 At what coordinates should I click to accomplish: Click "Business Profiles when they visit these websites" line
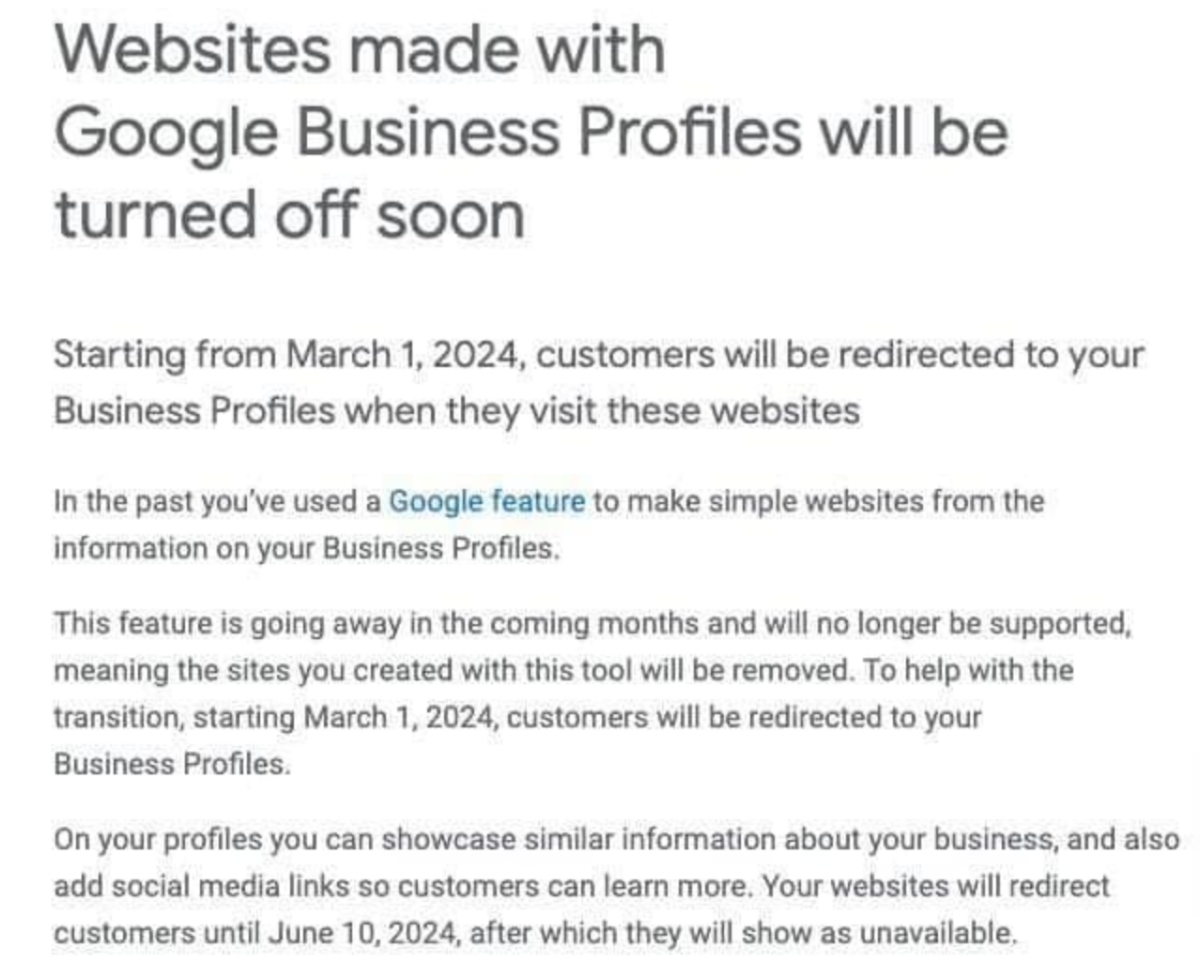click(456, 410)
